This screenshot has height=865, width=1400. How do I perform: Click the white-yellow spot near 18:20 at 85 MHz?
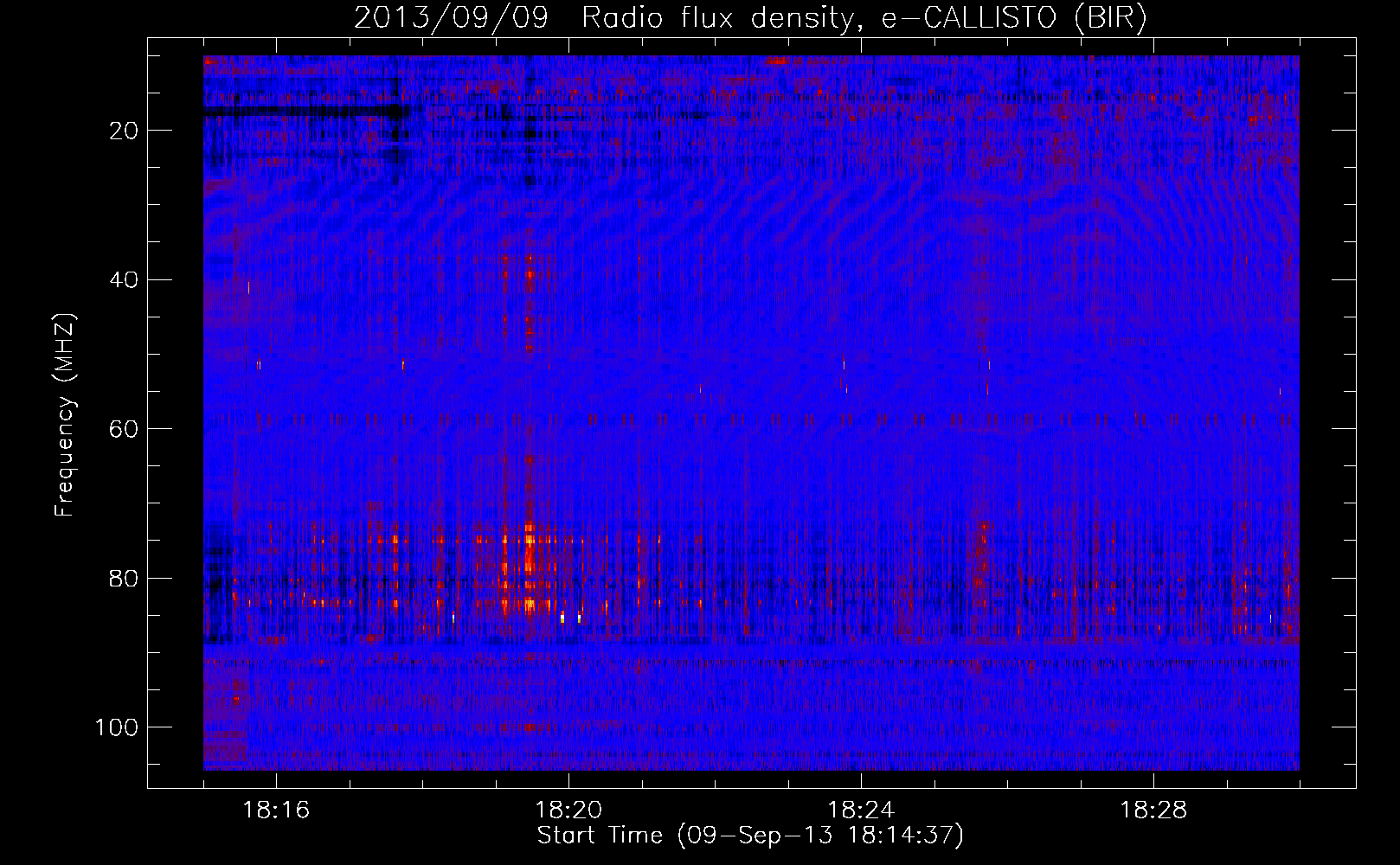tap(562, 618)
